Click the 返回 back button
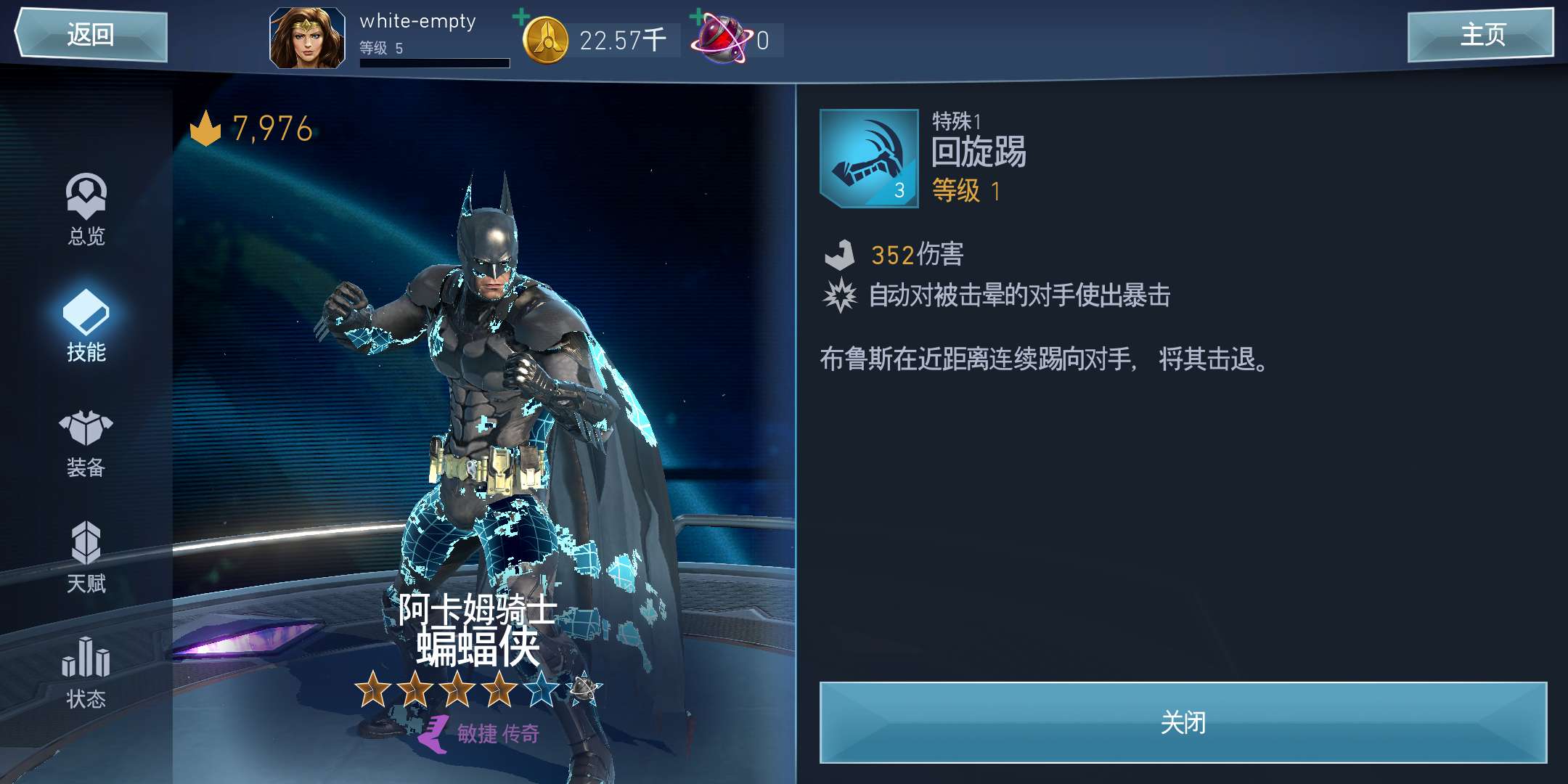This screenshot has height=784, width=1568. [x=91, y=34]
